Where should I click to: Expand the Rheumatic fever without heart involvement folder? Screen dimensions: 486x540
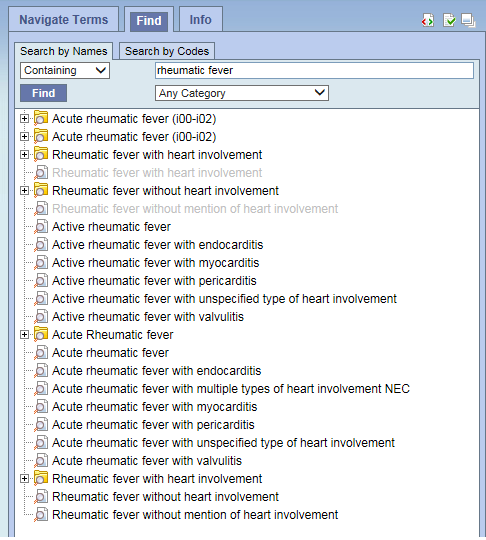point(24,191)
